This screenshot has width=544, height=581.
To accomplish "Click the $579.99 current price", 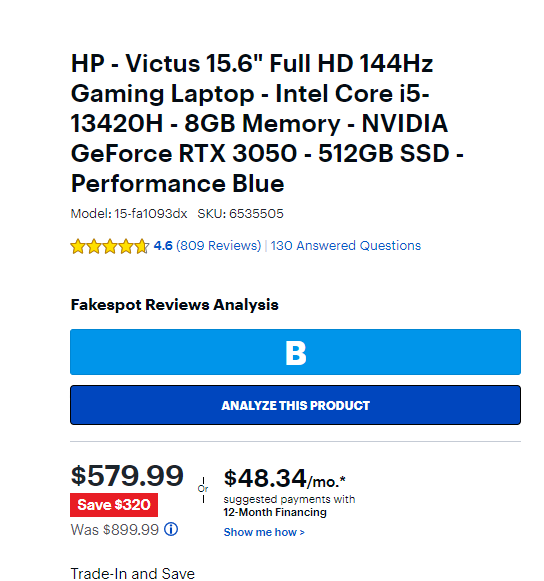I will tap(127, 476).
